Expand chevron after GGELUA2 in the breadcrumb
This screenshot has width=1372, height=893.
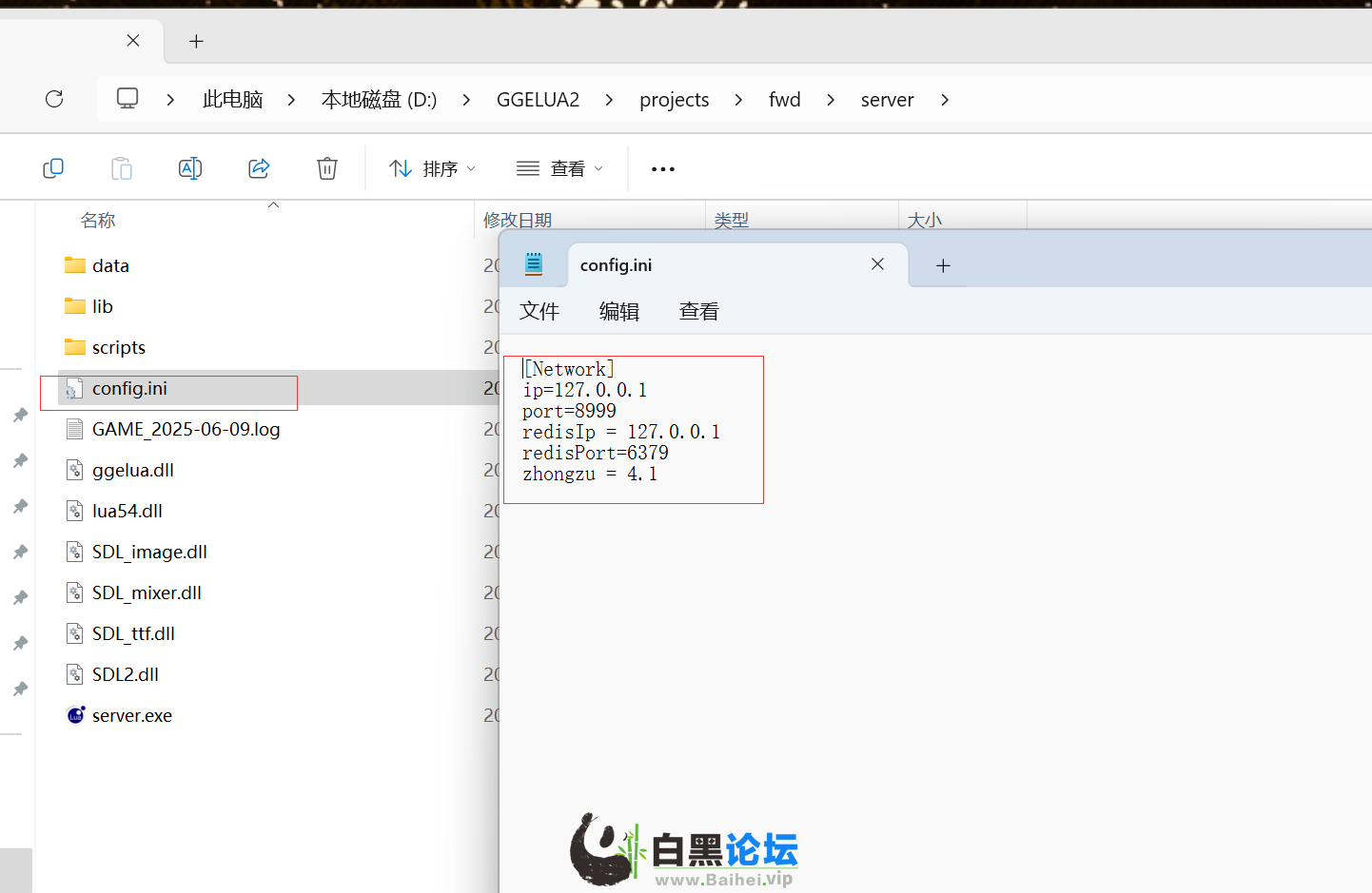coord(609,100)
